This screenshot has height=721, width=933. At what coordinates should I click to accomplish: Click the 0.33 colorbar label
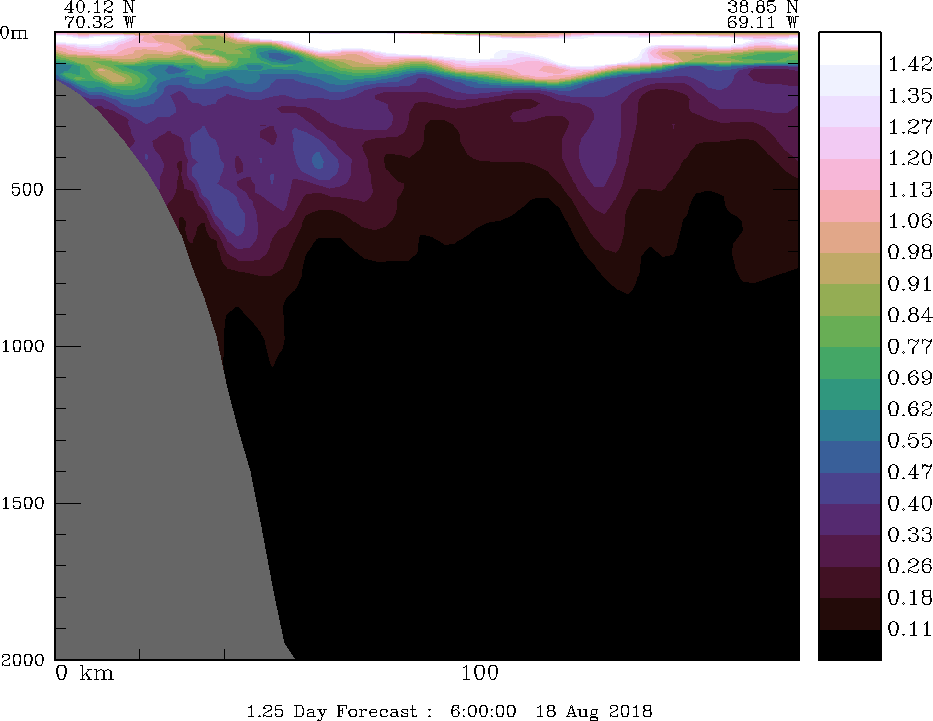pyautogui.click(x=910, y=534)
